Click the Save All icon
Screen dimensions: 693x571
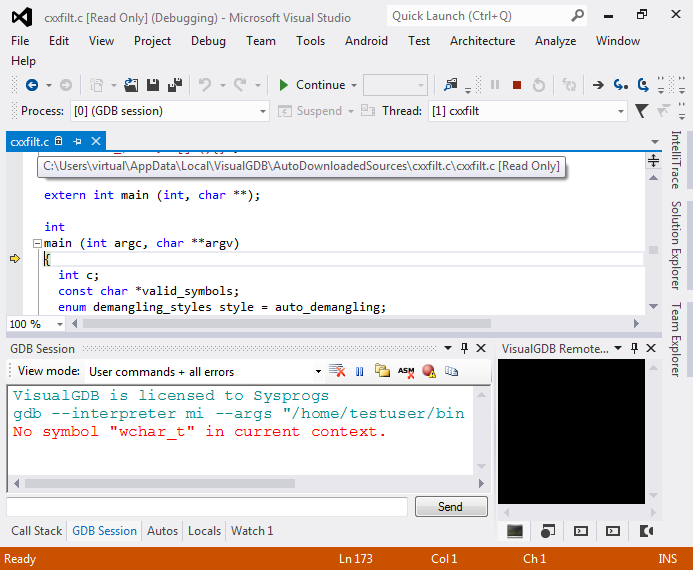click(x=175, y=85)
